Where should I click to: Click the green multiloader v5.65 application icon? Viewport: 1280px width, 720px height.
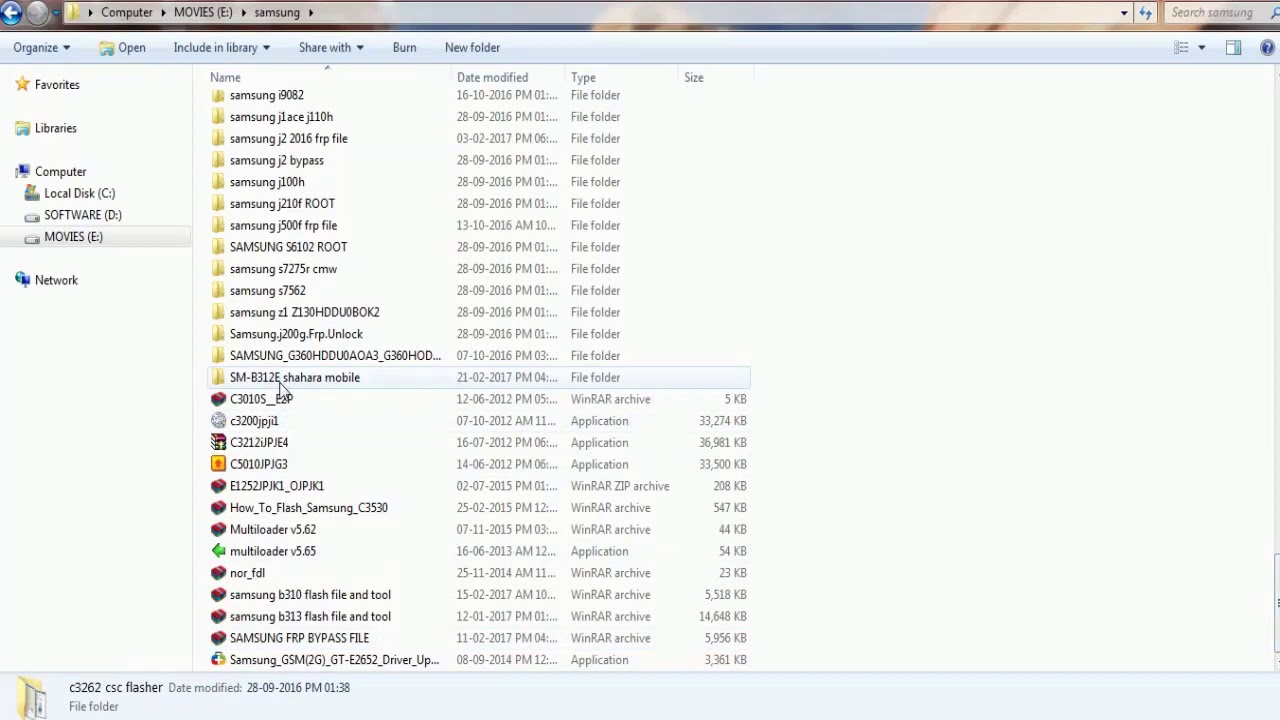[218, 551]
